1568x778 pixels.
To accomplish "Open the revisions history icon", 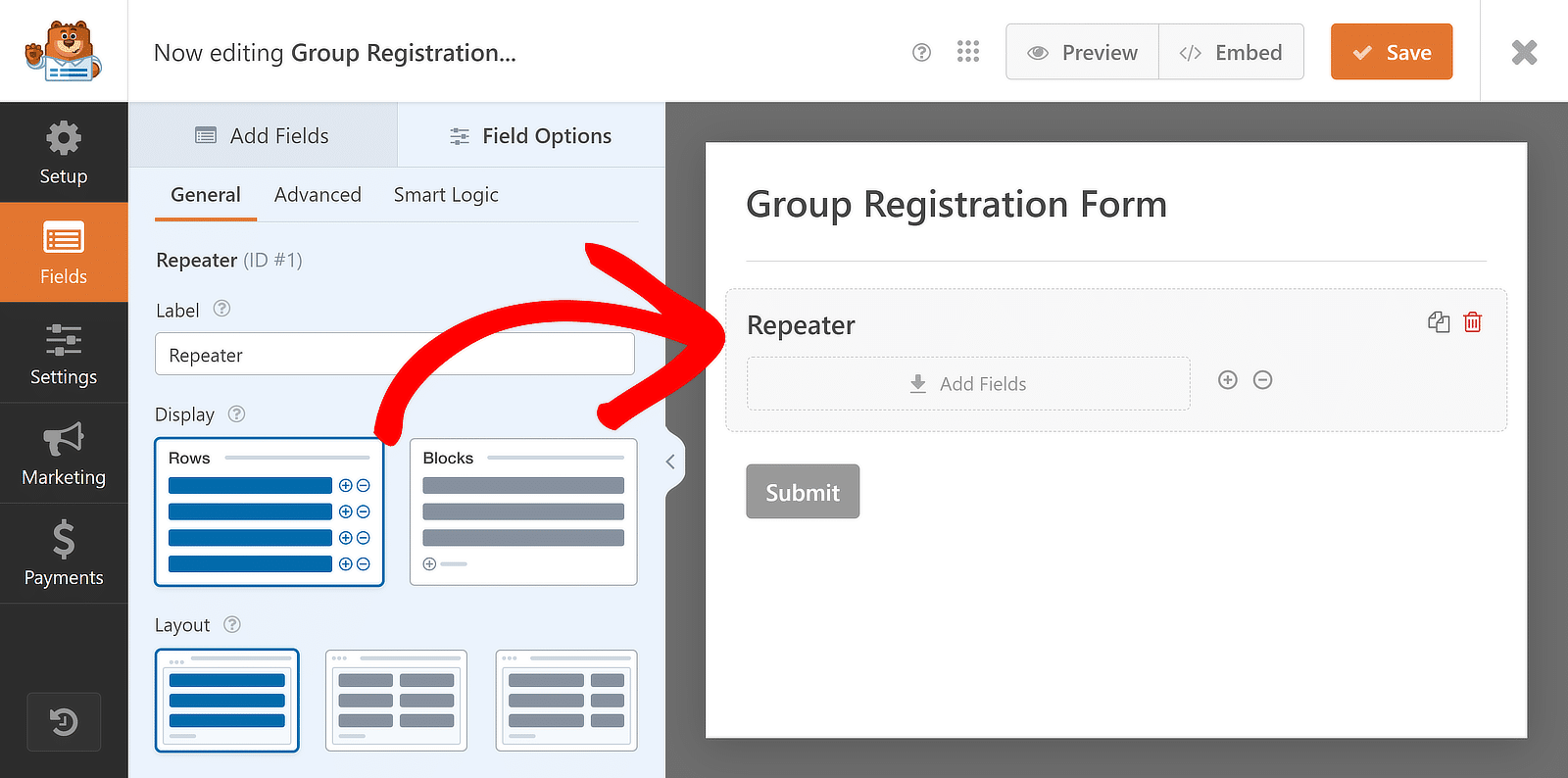I will point(64,722).
